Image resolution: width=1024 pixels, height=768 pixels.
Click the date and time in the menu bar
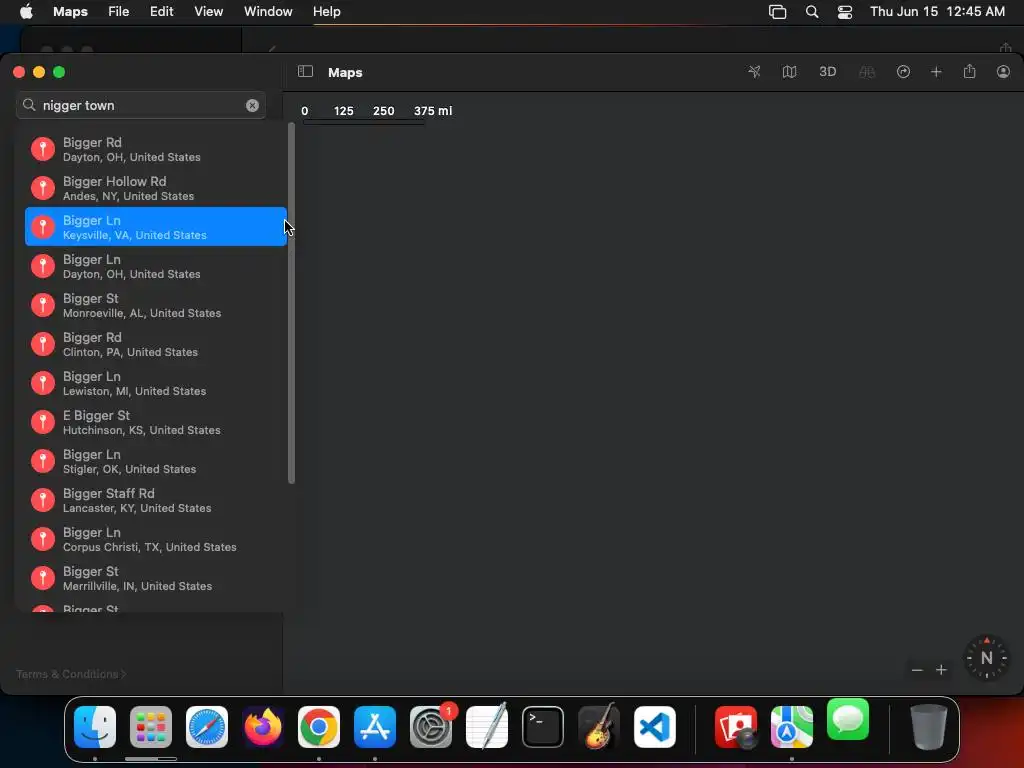tap(937, 11)
